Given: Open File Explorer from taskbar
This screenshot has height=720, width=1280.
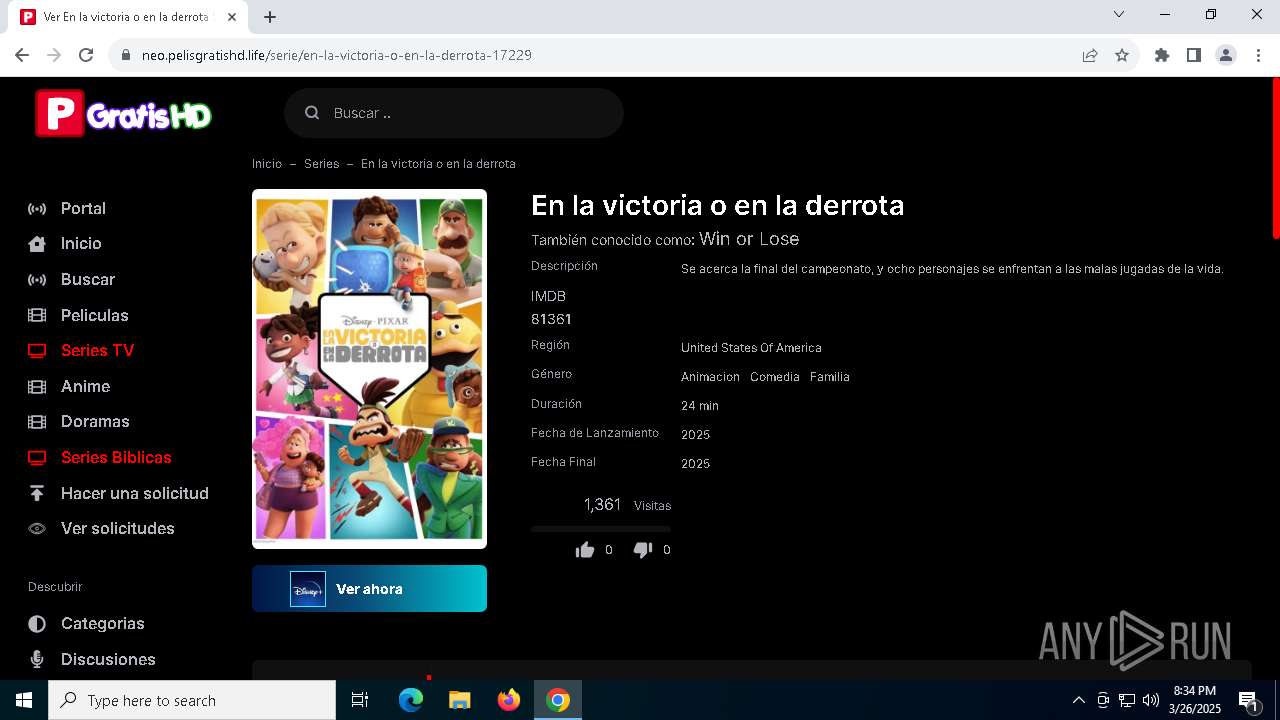Looking at the screenshot, I should coord(460,700).
